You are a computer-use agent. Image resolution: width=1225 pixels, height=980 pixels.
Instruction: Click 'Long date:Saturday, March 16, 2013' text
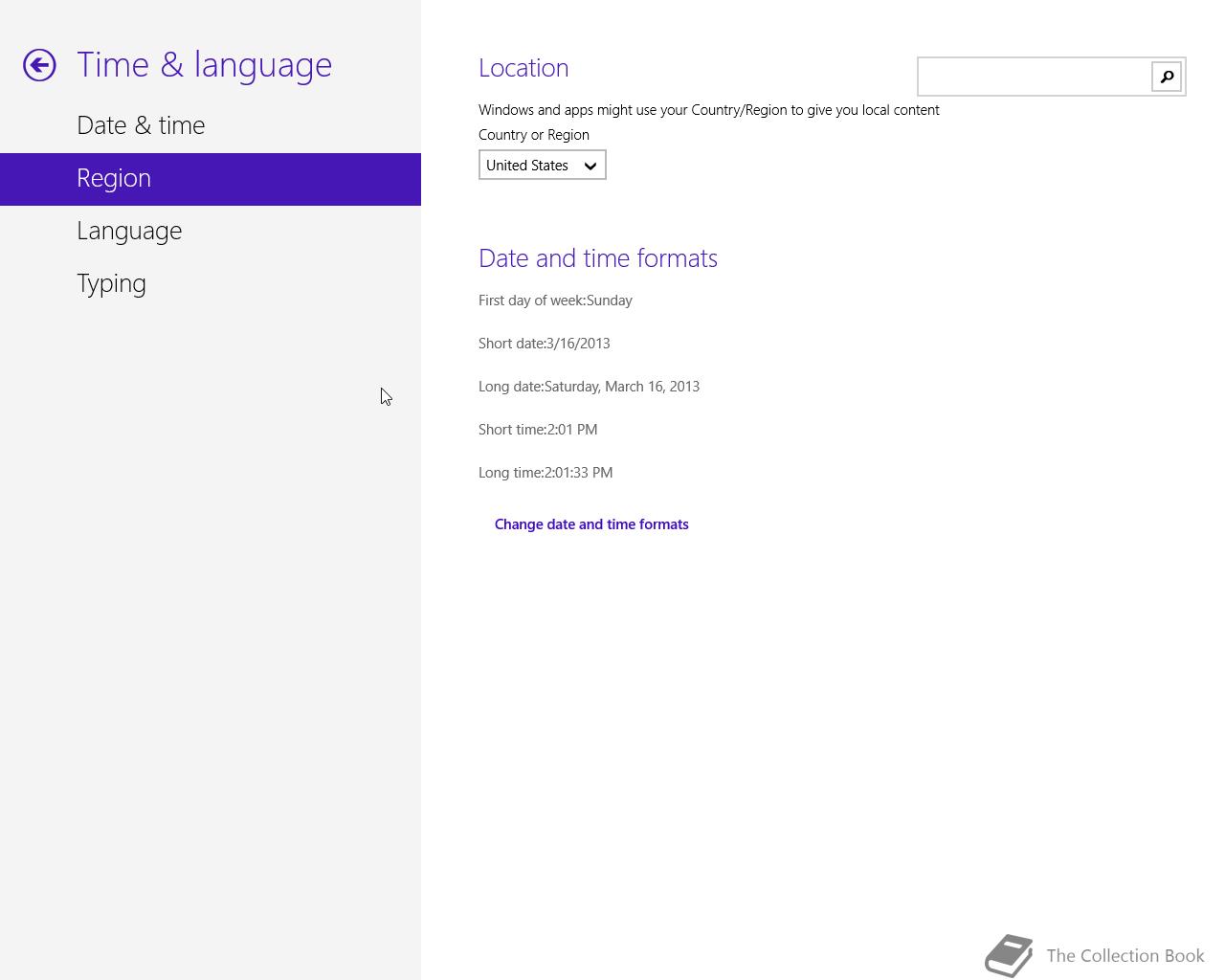[x=589, y=387]
